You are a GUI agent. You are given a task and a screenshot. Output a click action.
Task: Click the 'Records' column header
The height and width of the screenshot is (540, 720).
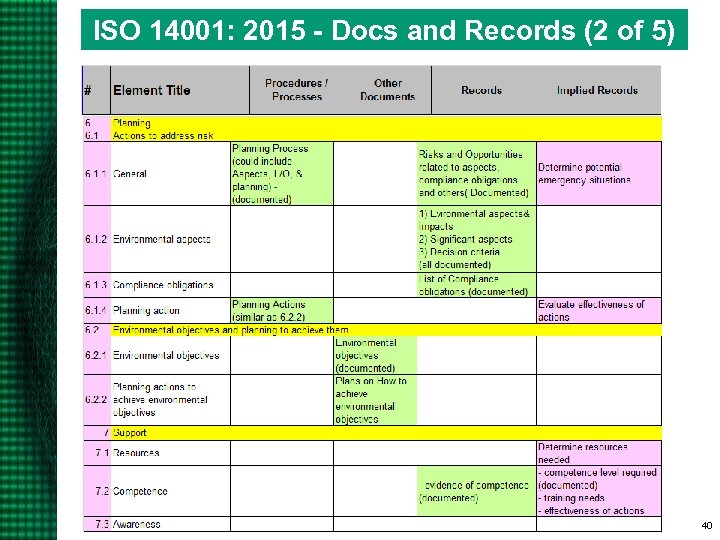click(x=481, y=90)
